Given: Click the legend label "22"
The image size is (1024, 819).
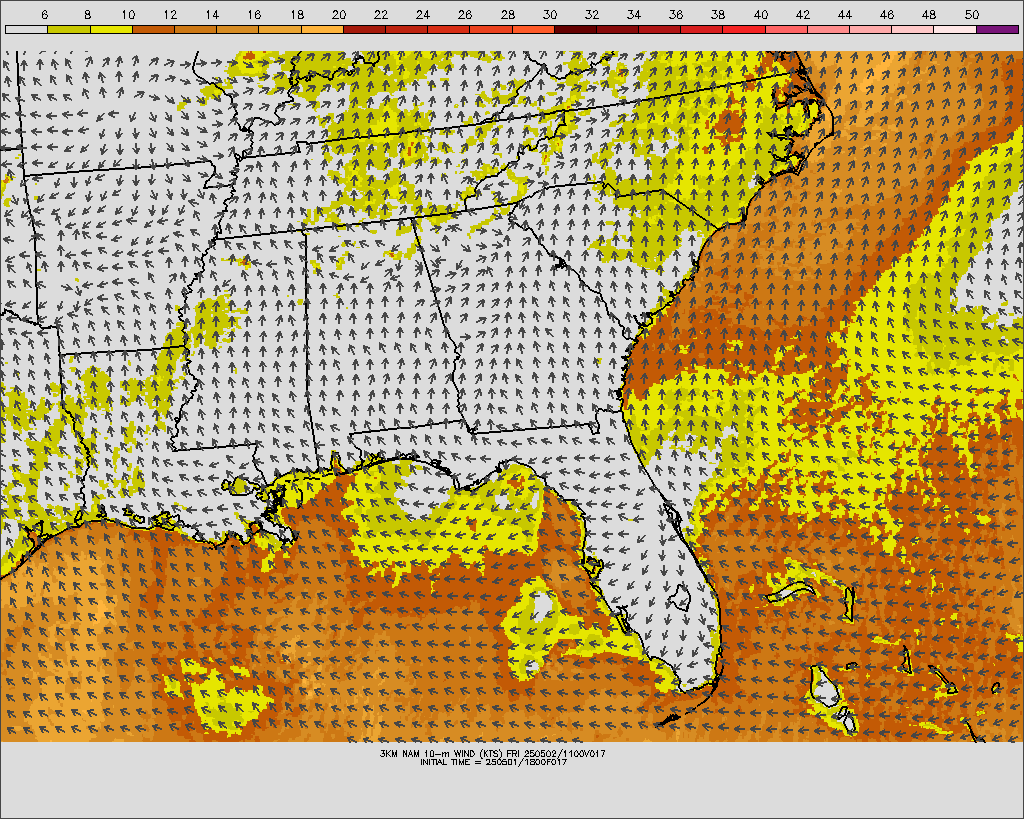Looking at the screenshot, I should 381,14.
